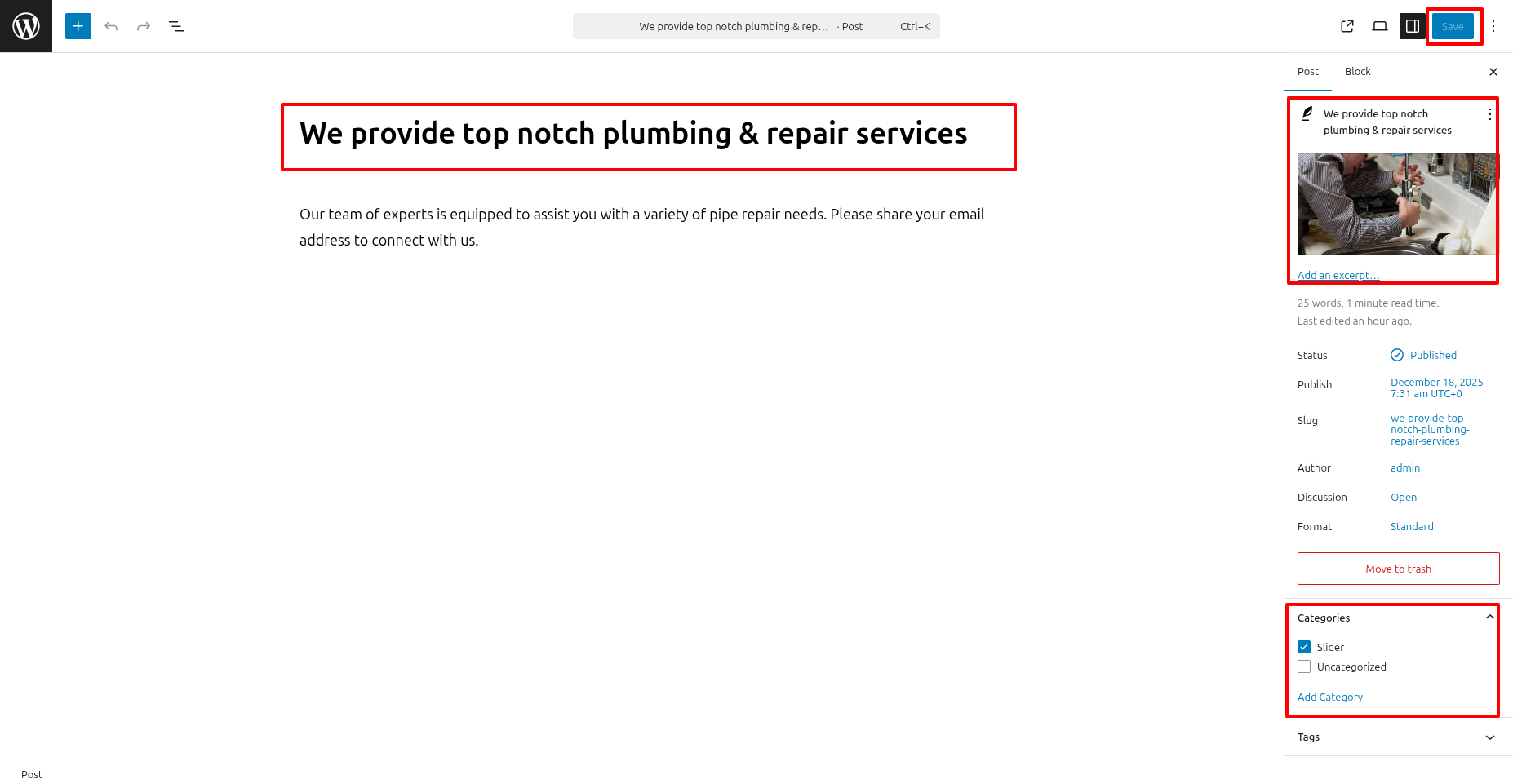
Task: Open the Document Overview list icon
Action: (x=176, y=26)
